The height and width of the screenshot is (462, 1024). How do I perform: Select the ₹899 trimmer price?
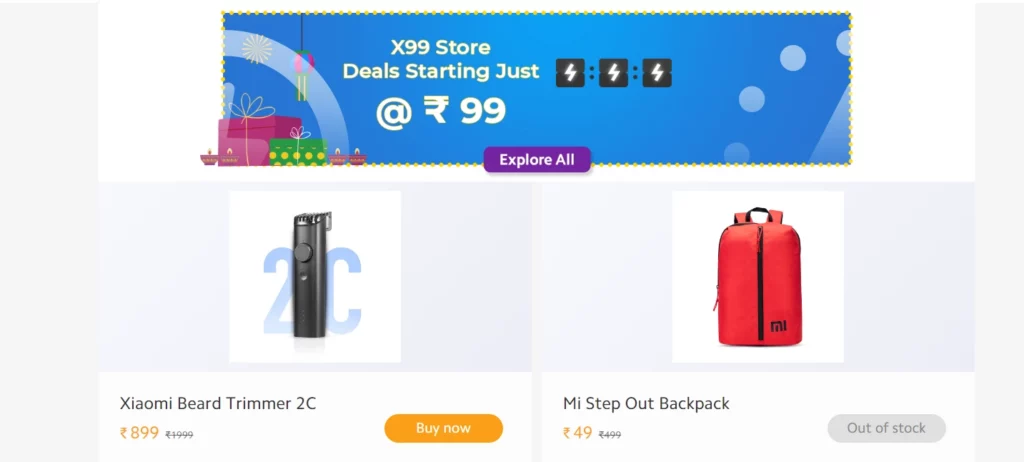139,433
